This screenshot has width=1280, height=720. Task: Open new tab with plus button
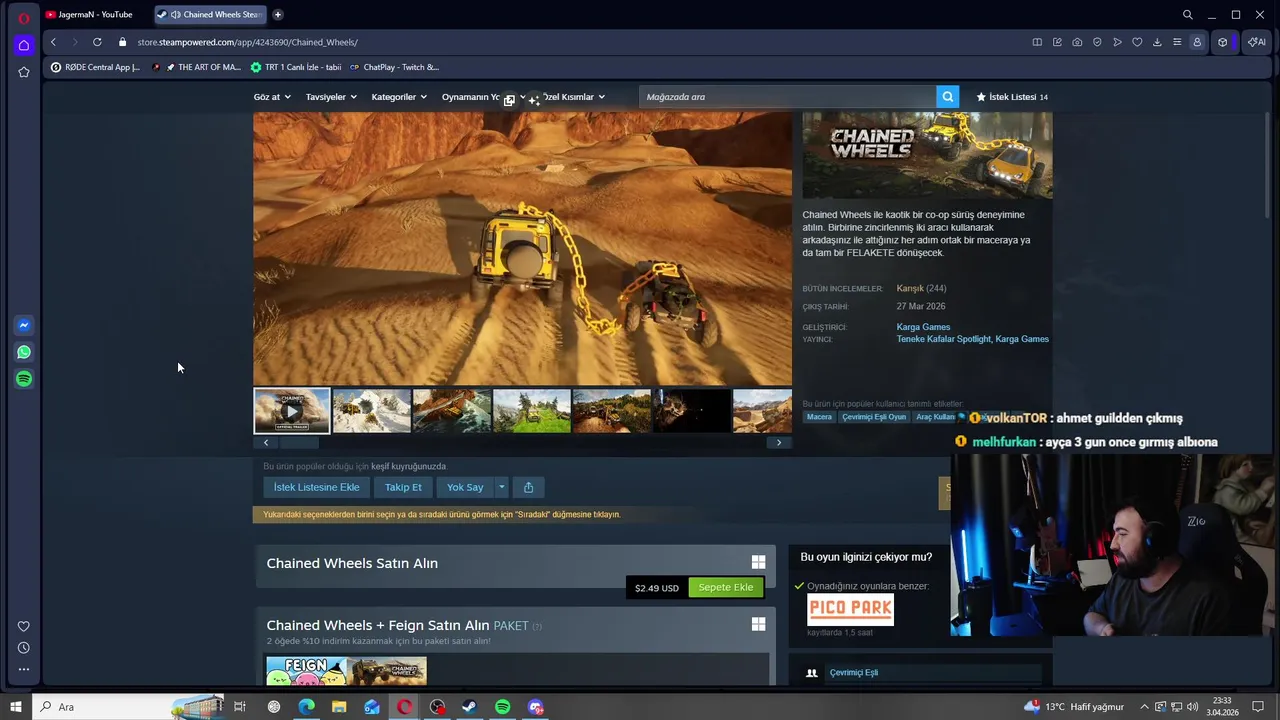pyautogui.click(x=277, y=14)
